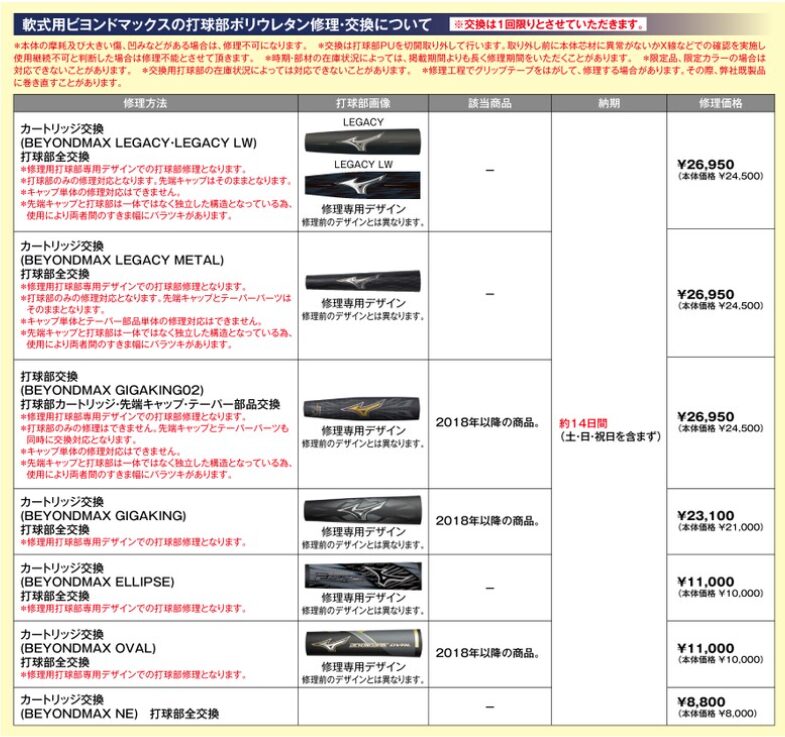Screen dimensions: 785x737
Task: Click the delivery time 約14日間
Action: [x=583, y=424]
